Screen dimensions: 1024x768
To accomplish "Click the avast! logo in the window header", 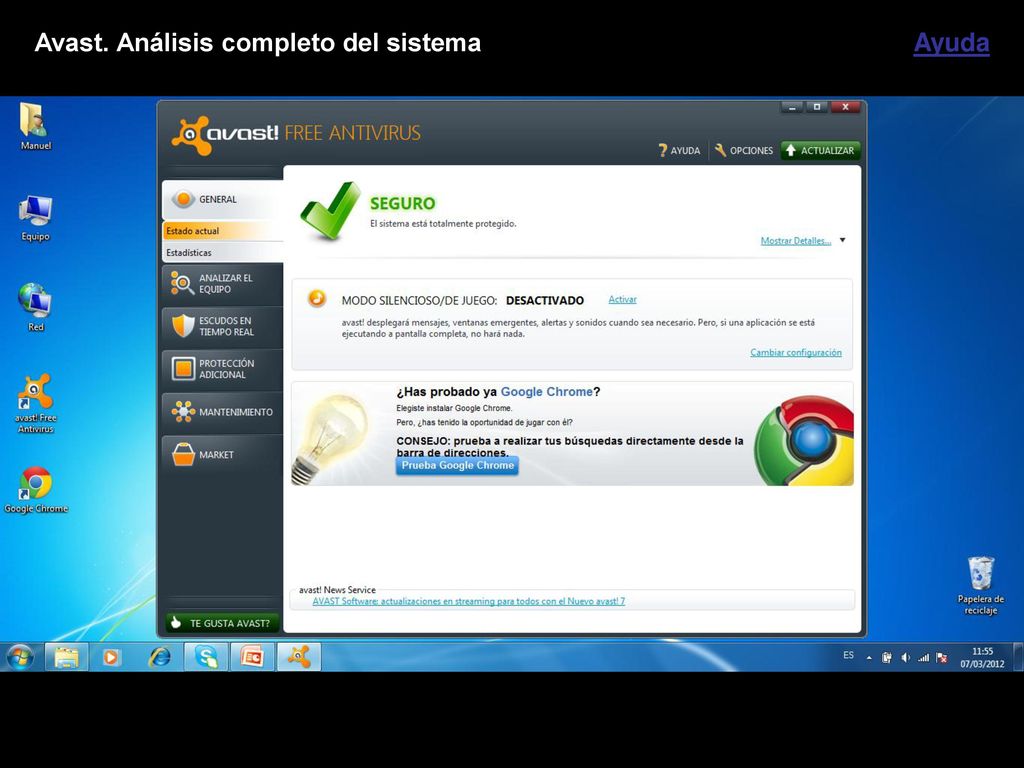I will coord(224,134).
